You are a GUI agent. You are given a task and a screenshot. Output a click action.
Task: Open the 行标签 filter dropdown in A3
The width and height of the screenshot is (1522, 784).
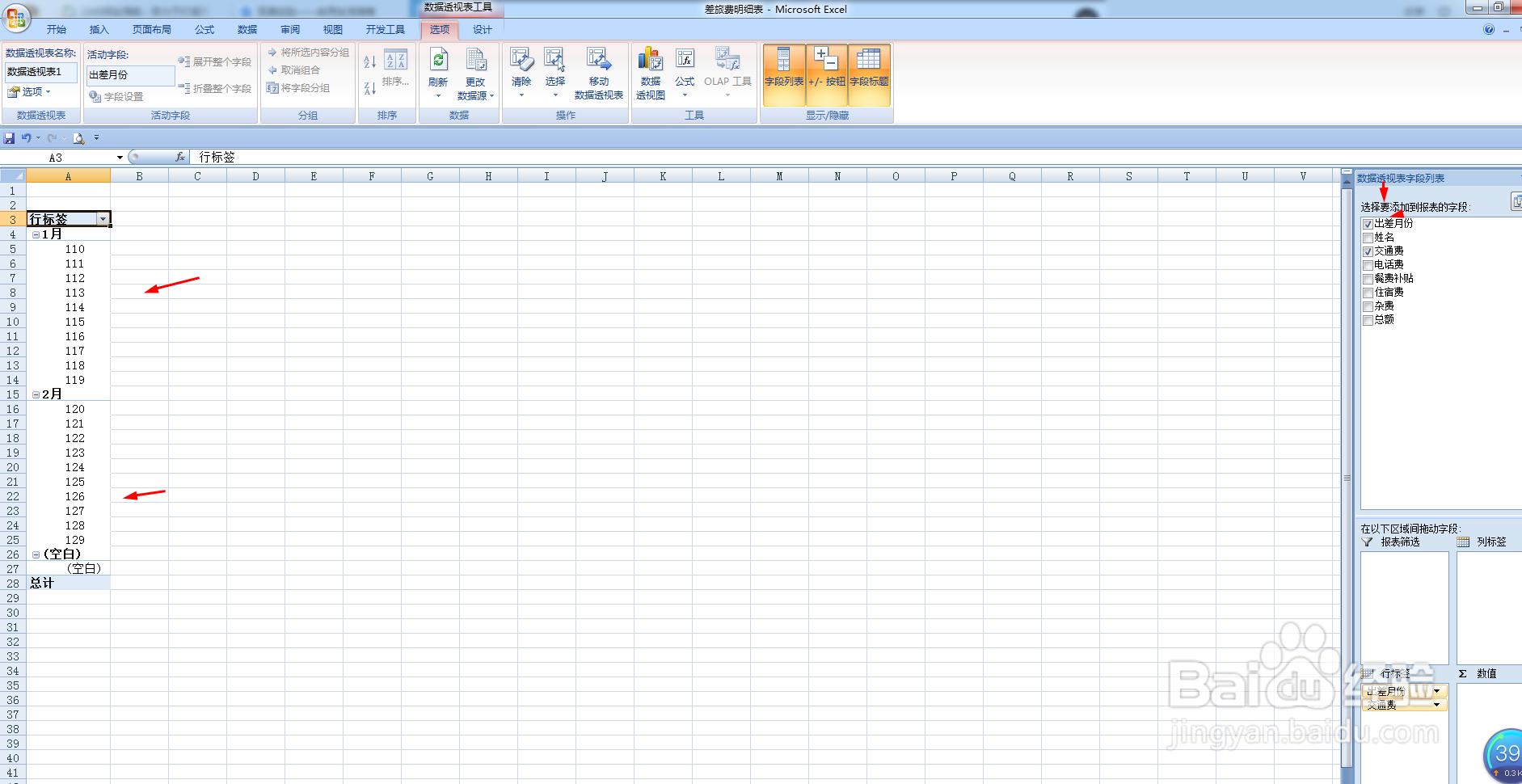pos(103,220)
